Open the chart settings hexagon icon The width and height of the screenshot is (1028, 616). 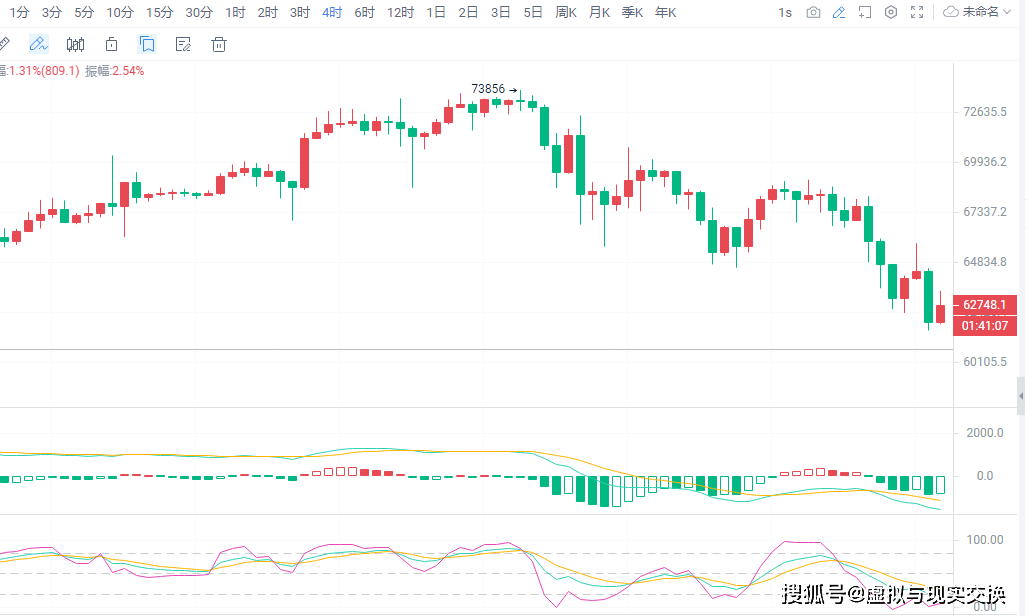tap(890, 13)
